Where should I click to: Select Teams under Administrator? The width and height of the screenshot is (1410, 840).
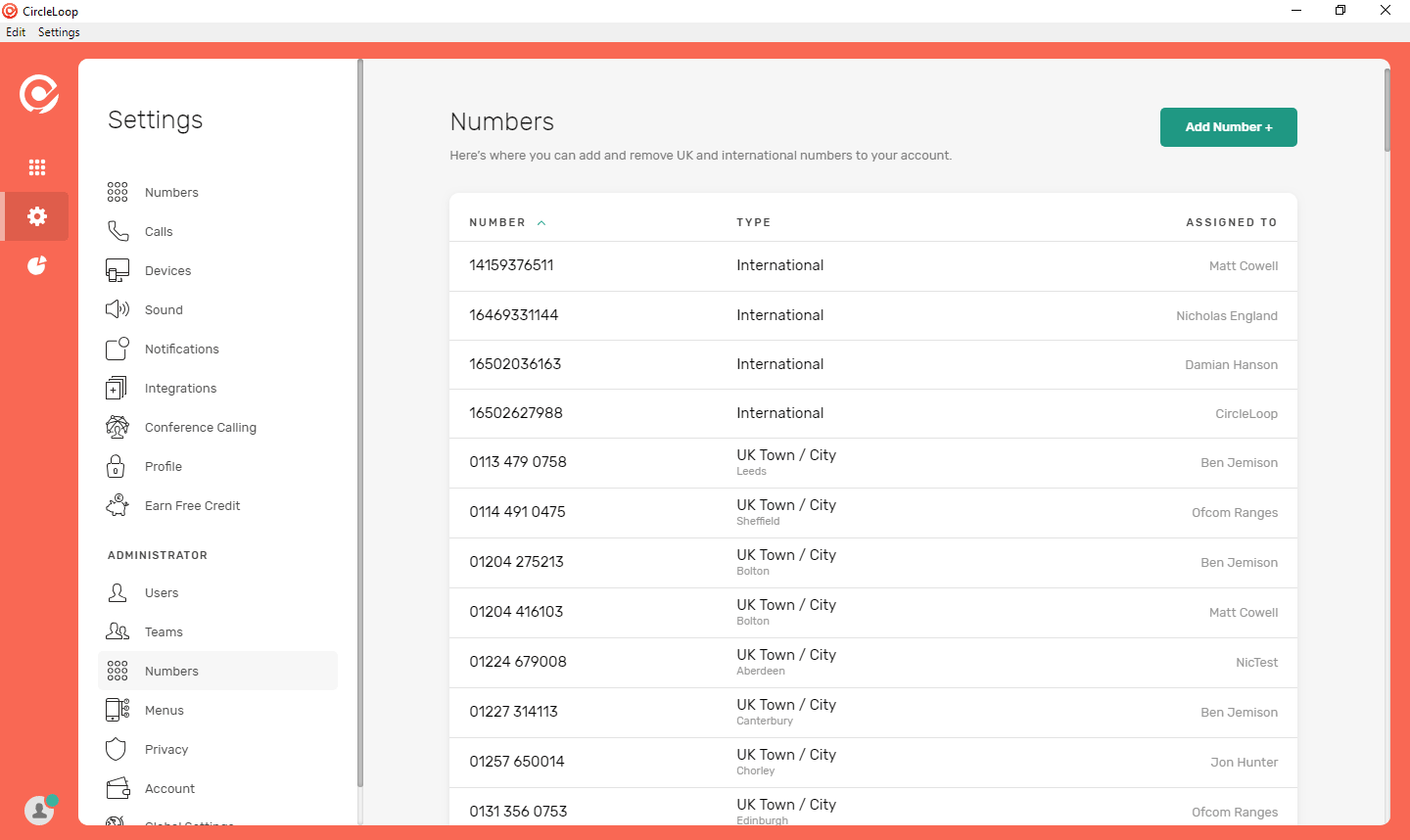click(x=164, y=632)
